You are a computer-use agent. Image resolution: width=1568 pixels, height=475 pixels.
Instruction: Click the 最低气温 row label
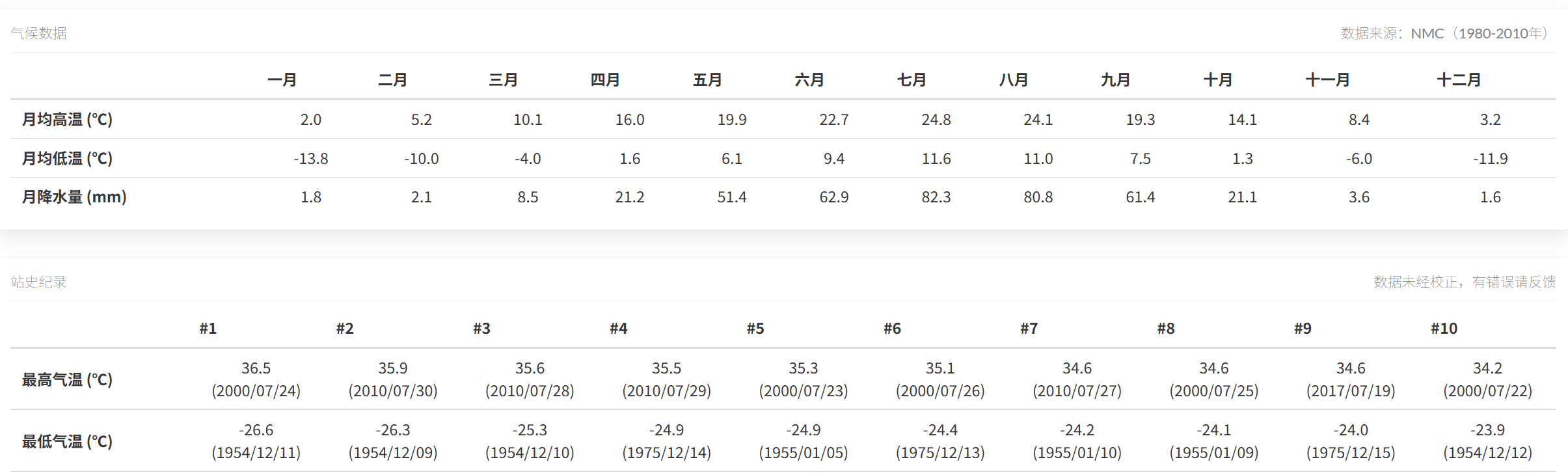(x=68, y=442)
